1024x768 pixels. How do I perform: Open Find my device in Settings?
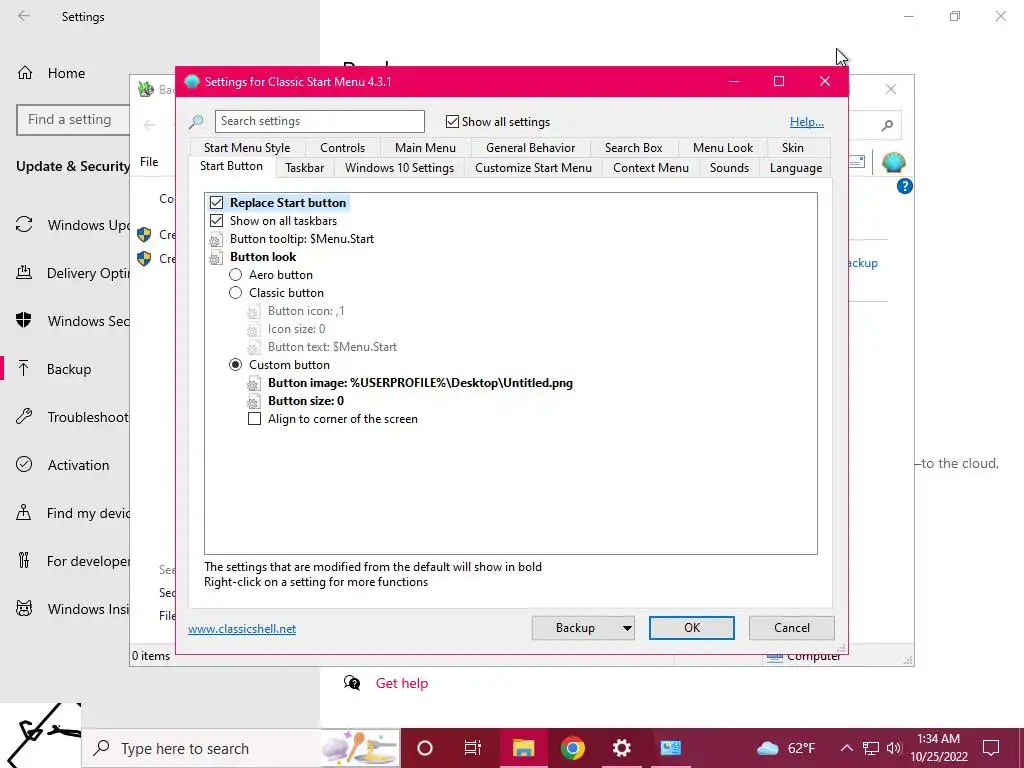click(x=73, y=513)
